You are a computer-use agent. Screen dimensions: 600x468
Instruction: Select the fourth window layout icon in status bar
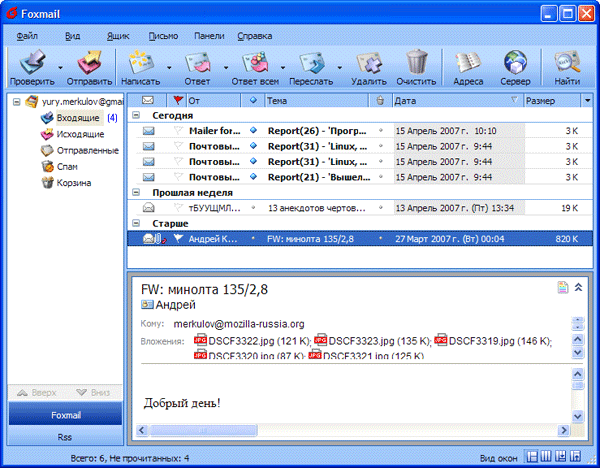575,457
